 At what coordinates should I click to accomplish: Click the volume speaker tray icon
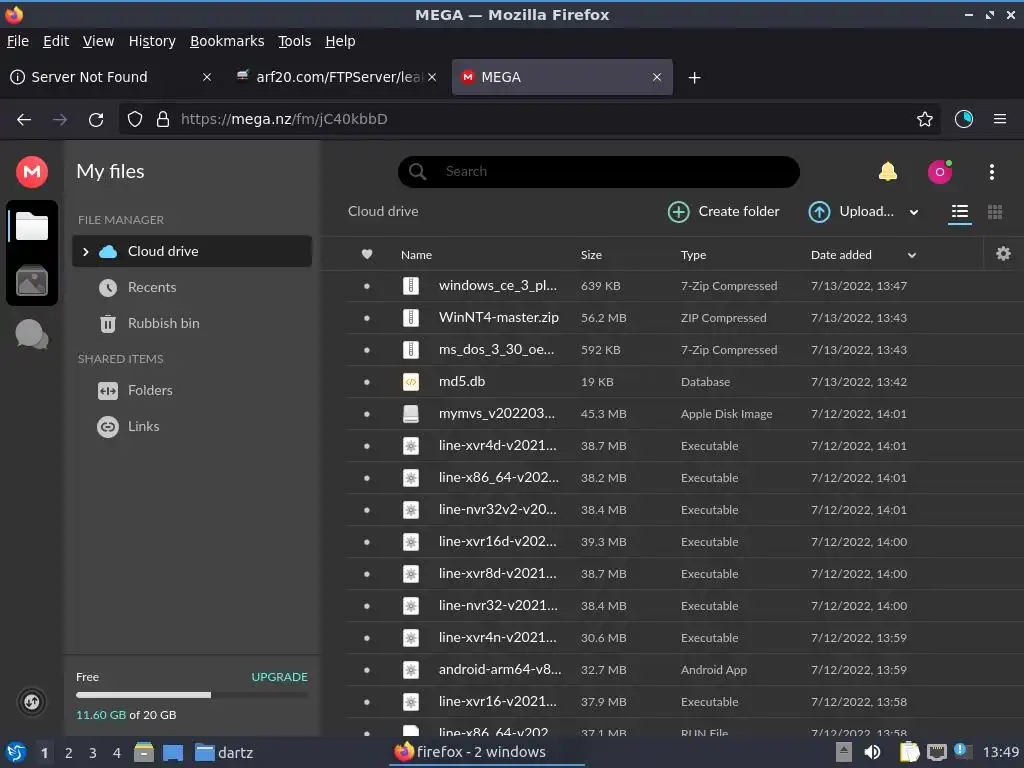872,752
